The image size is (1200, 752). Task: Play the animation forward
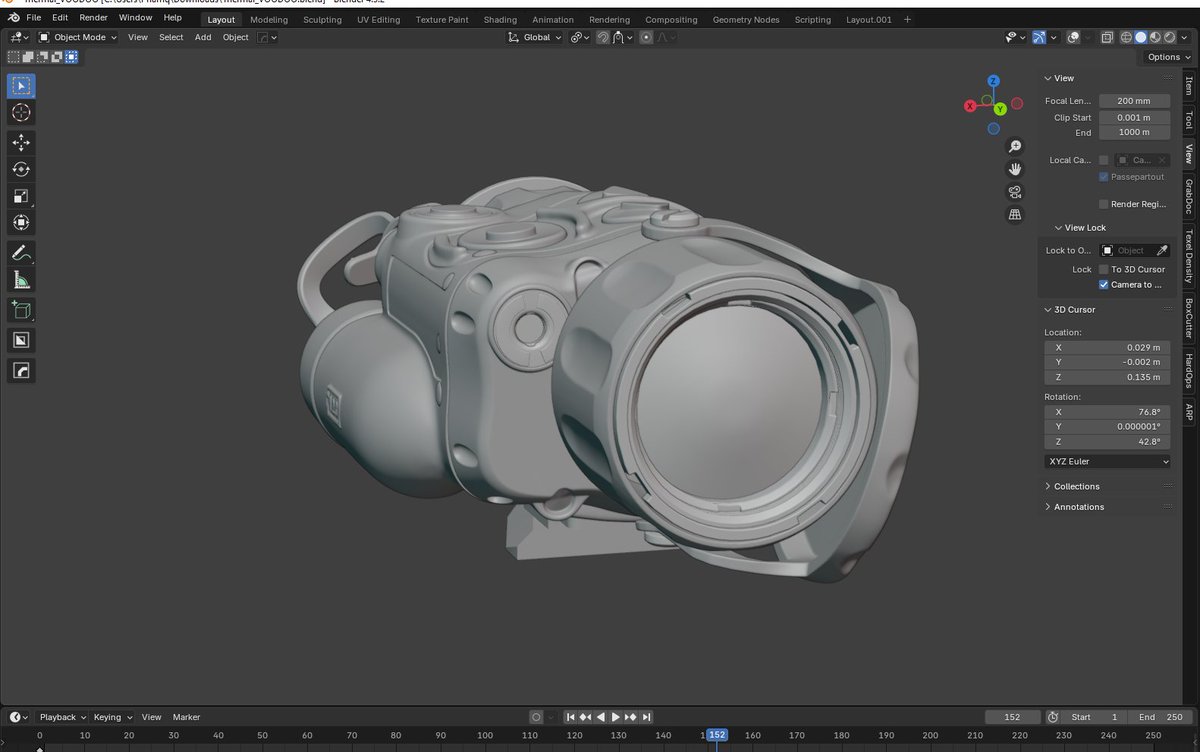point(616,717)
